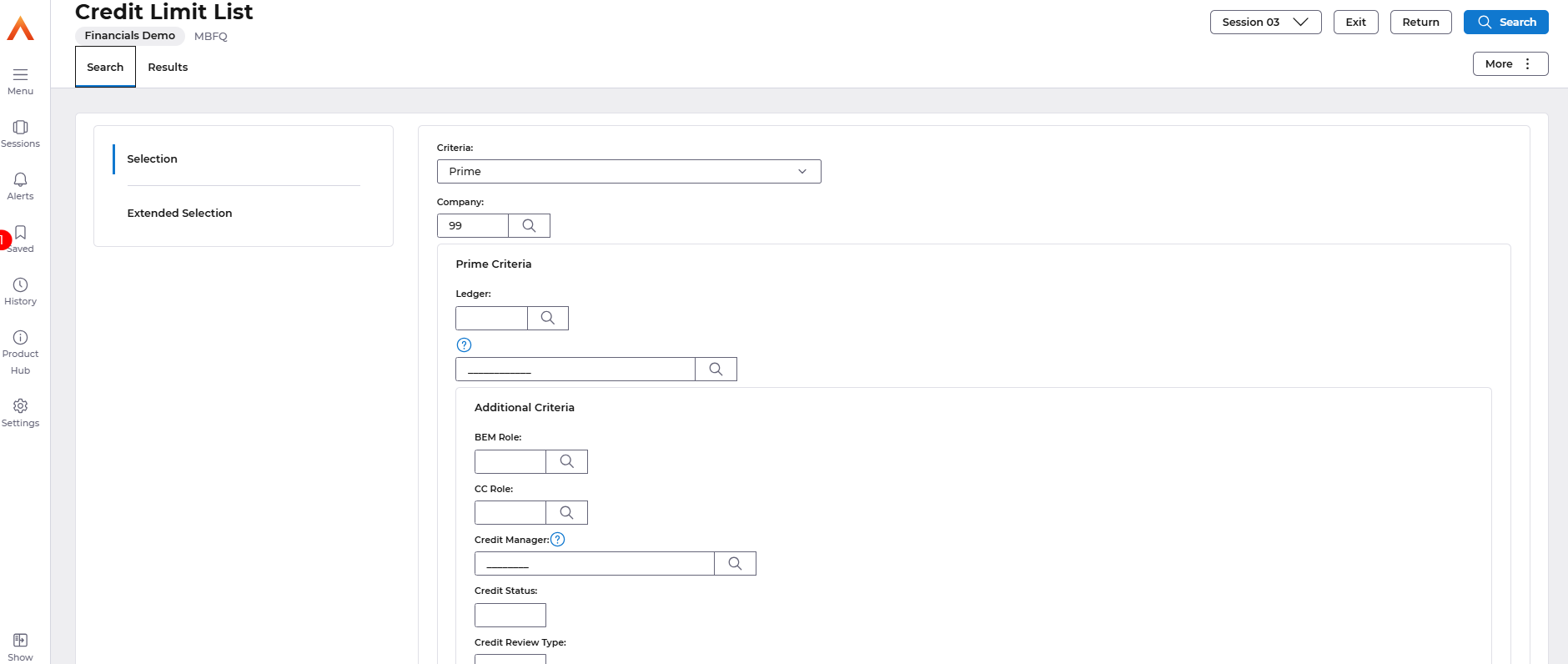Viewport: 1568px width, 664px height.
Task: Click the orange application logo
Action: click(x=20, y=28)
